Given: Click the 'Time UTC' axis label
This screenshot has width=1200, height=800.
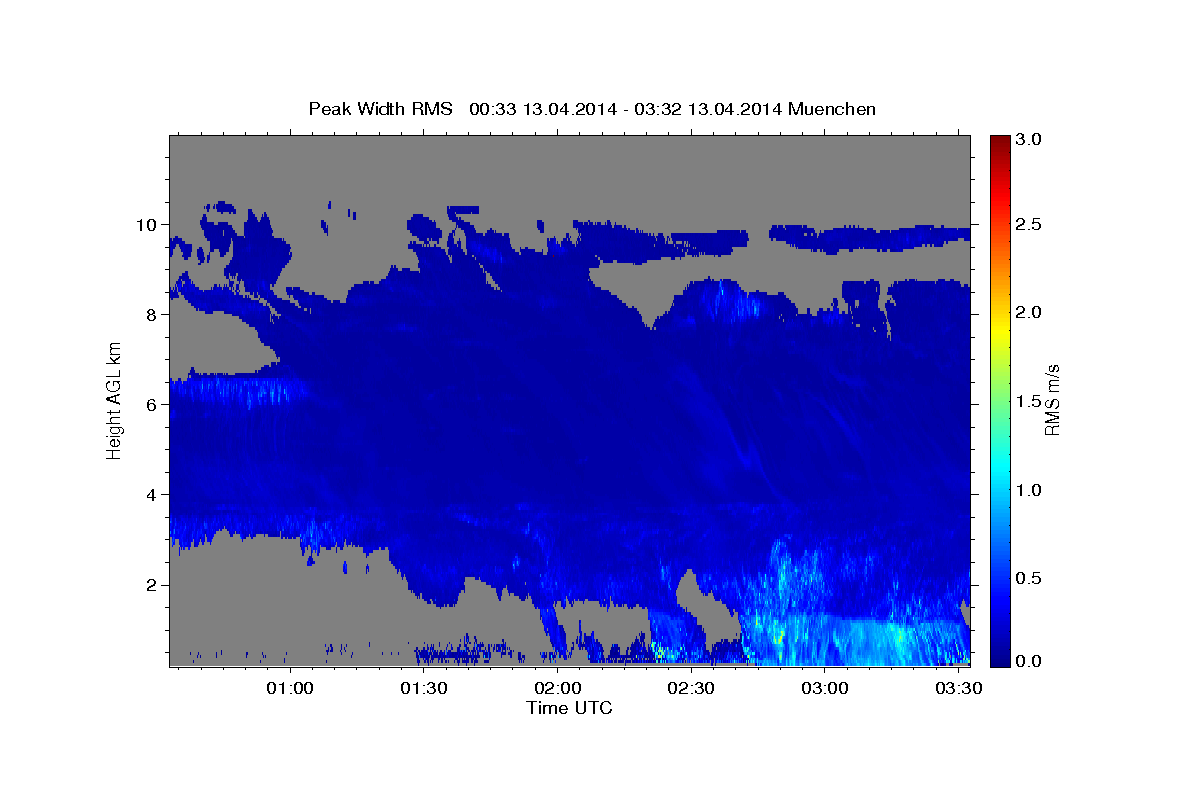Looking at the screenshot, I should tap(569, 708).
